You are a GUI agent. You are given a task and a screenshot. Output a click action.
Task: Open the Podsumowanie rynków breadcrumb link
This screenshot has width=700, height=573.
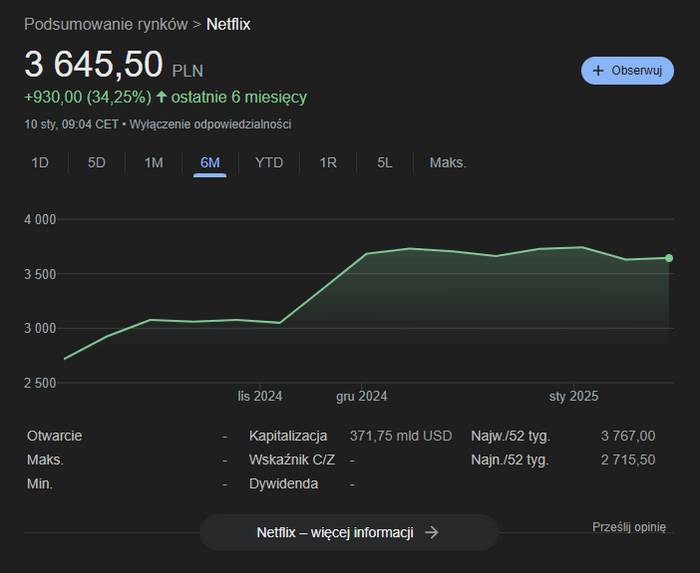click(106, 24)
